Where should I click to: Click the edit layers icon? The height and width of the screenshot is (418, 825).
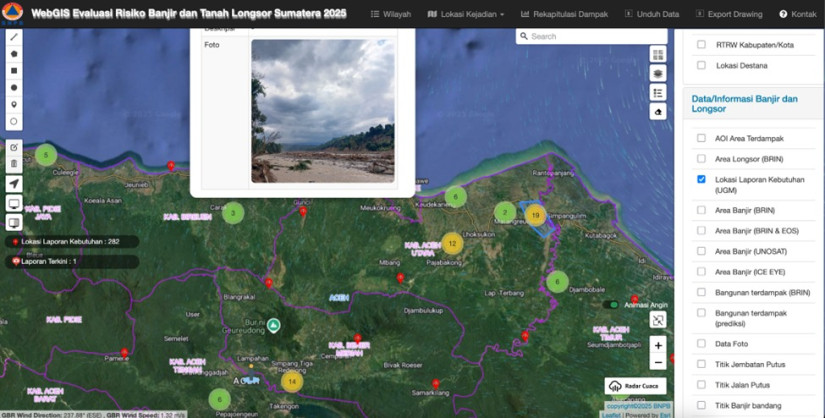pyautogui.click(x=14, y=147)
